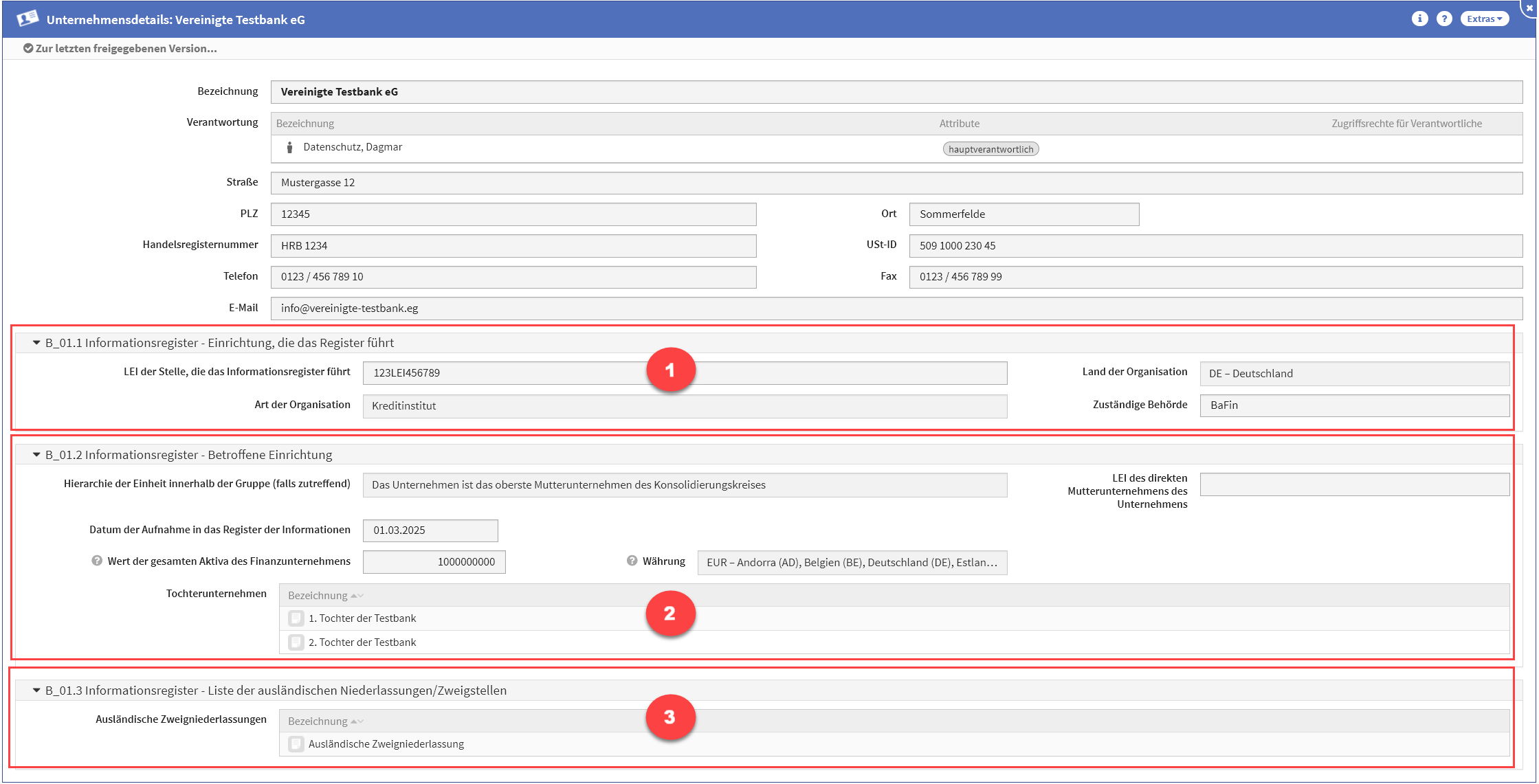Image resolution: width=1539 pixels, height=784 pixels.
Task: Click the info icon in title bar
Action: pyautogui.click(x=1419, y=19)
